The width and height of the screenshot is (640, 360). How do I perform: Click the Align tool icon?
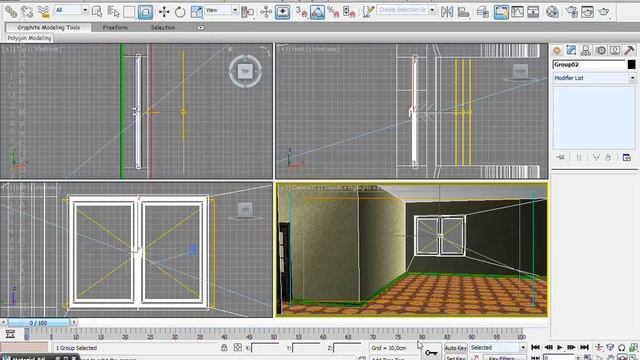pos(463,11)
